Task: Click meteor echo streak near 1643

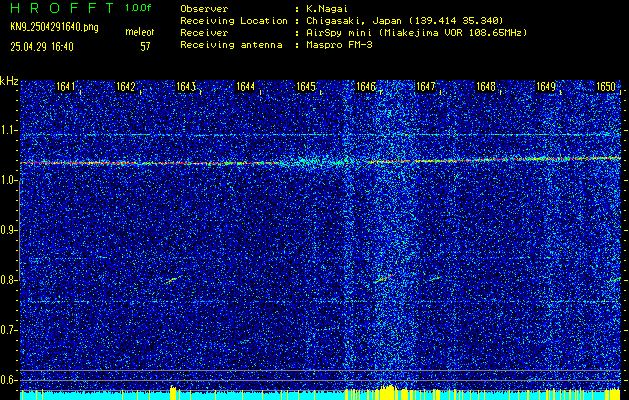Action: [x=174, y=279]
